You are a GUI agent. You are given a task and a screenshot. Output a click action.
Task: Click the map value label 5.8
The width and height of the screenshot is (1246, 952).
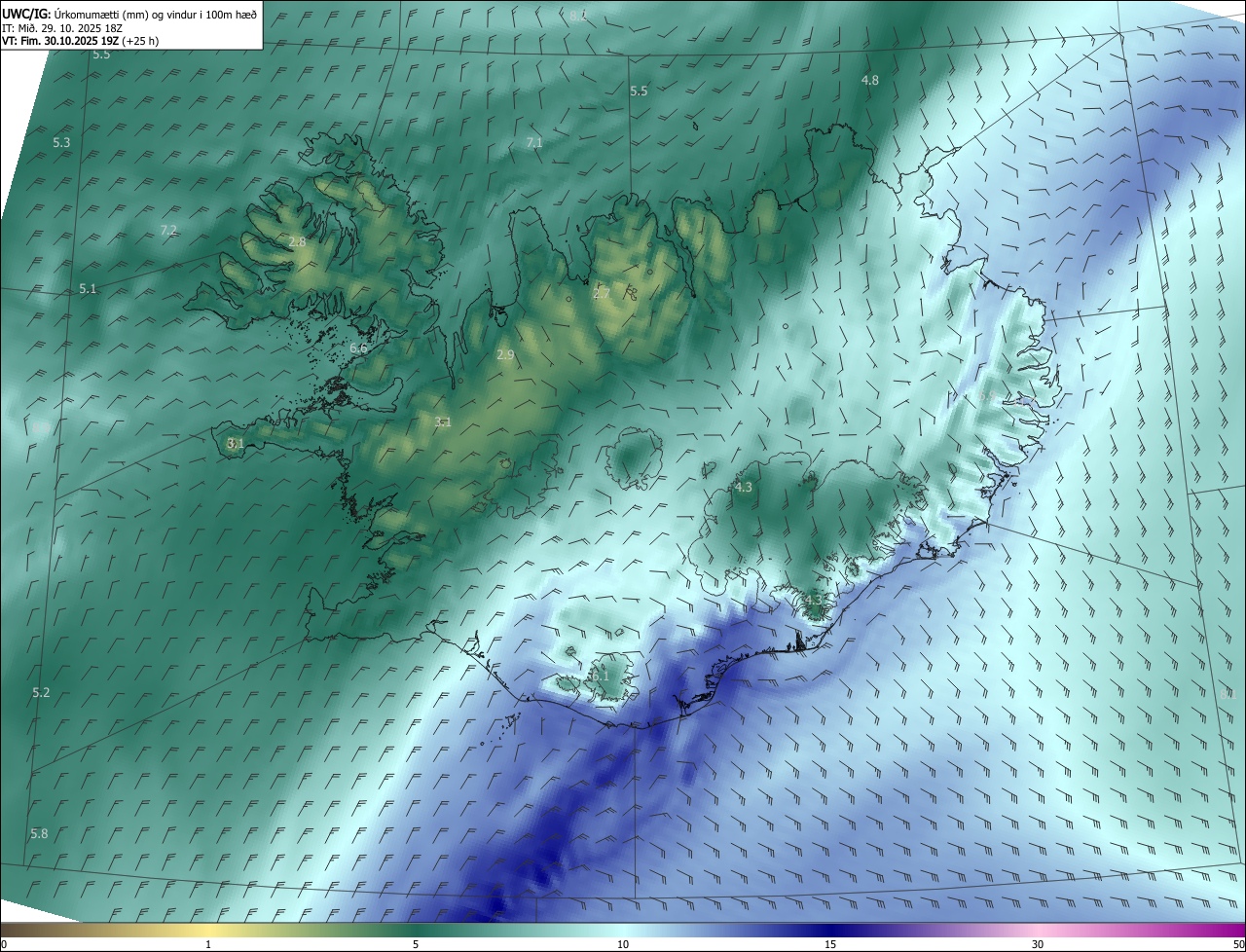[x=39, y=834]
